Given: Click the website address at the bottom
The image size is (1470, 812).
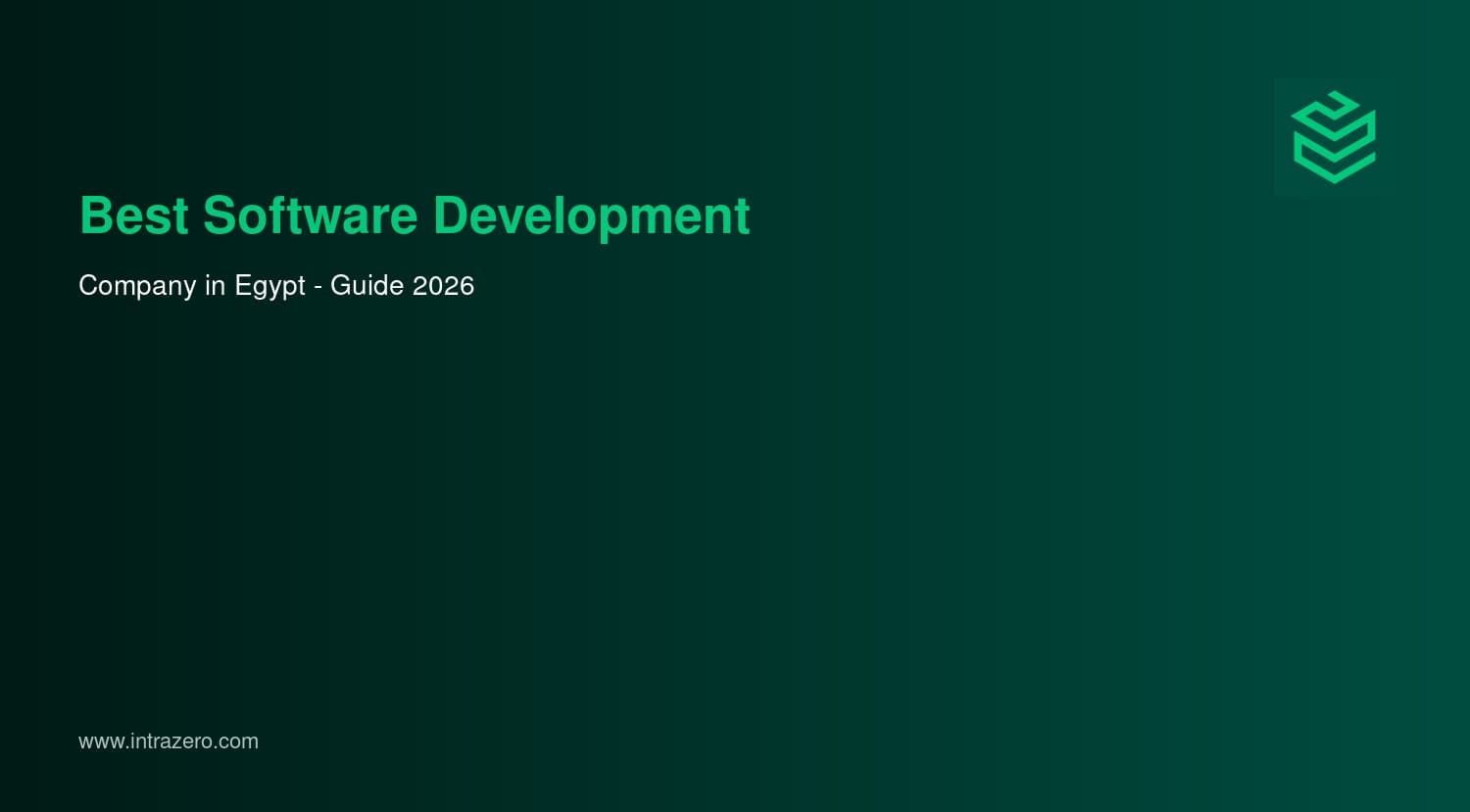Looking at the screenshot, I should [168, 741].
